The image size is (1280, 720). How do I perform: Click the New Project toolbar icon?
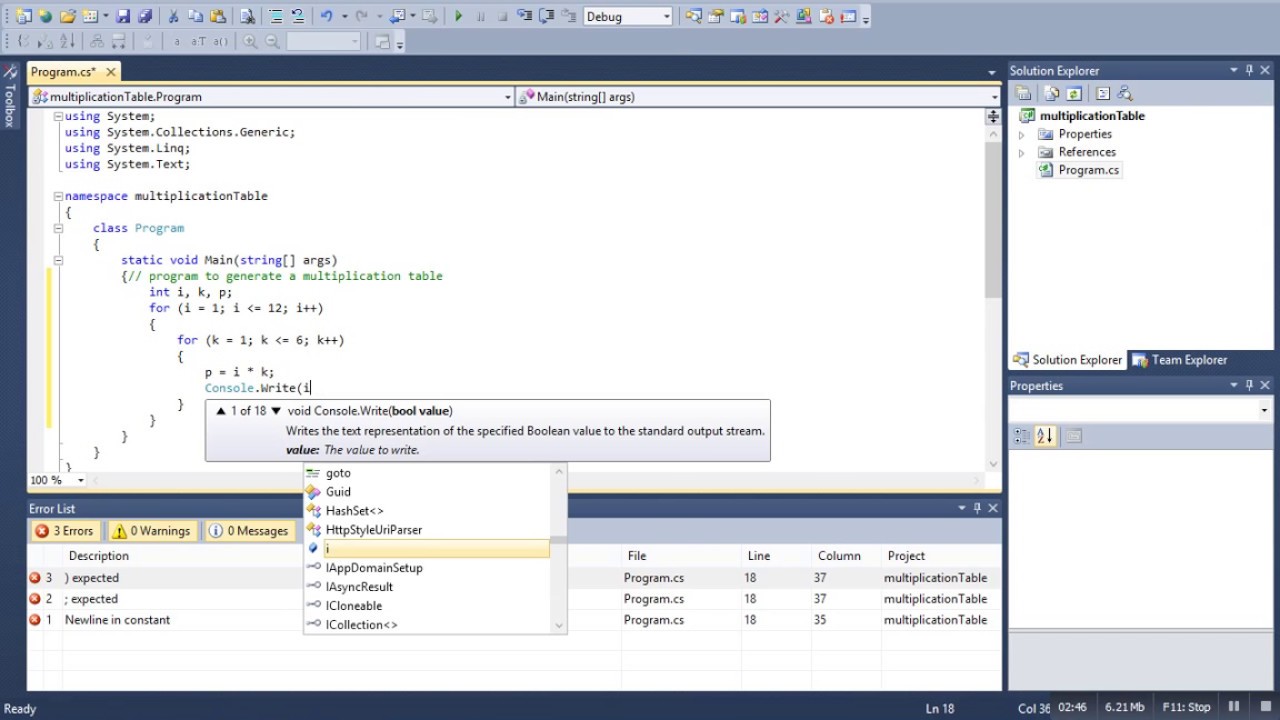click(22, 16)
